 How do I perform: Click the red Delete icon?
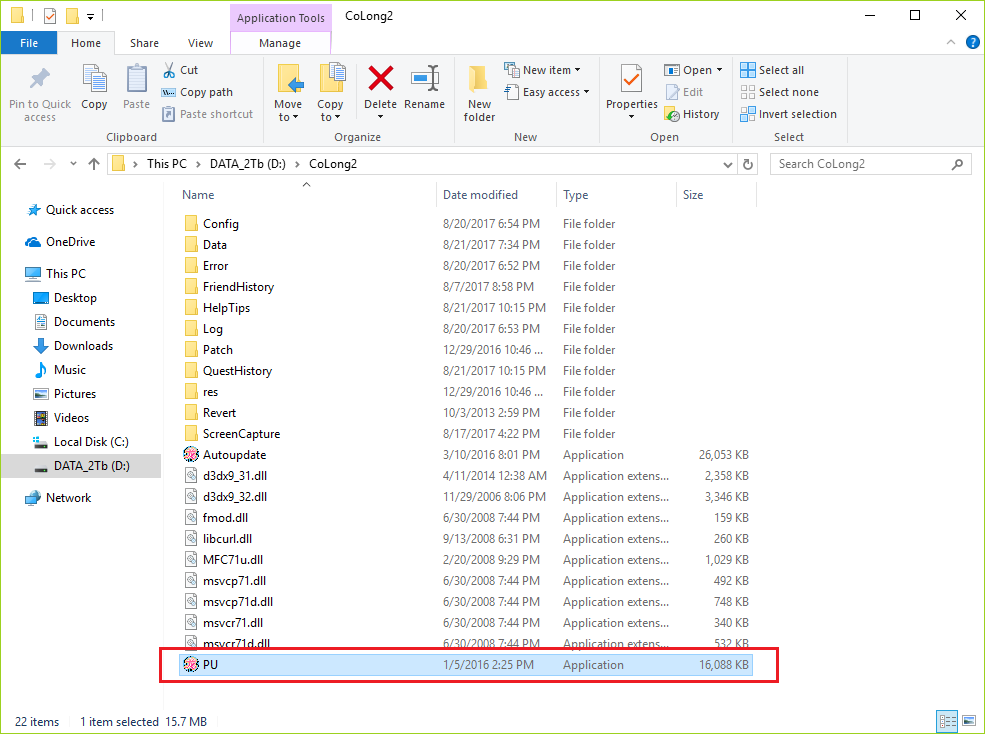[381, 79]
